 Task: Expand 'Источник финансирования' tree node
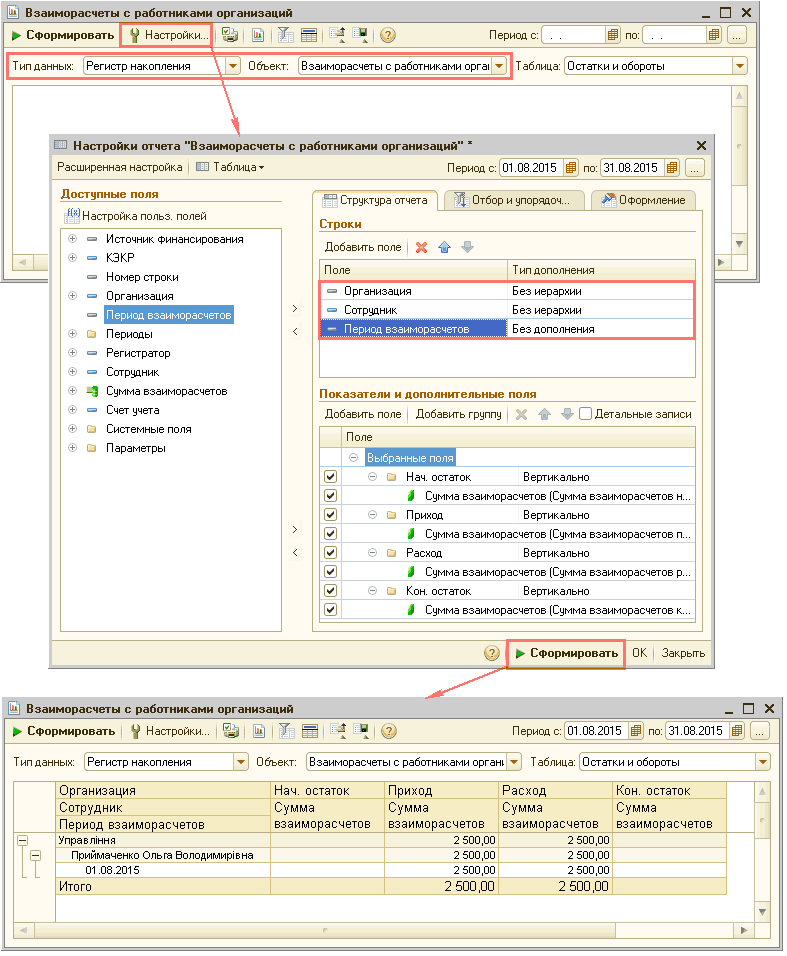pos(72,239)
